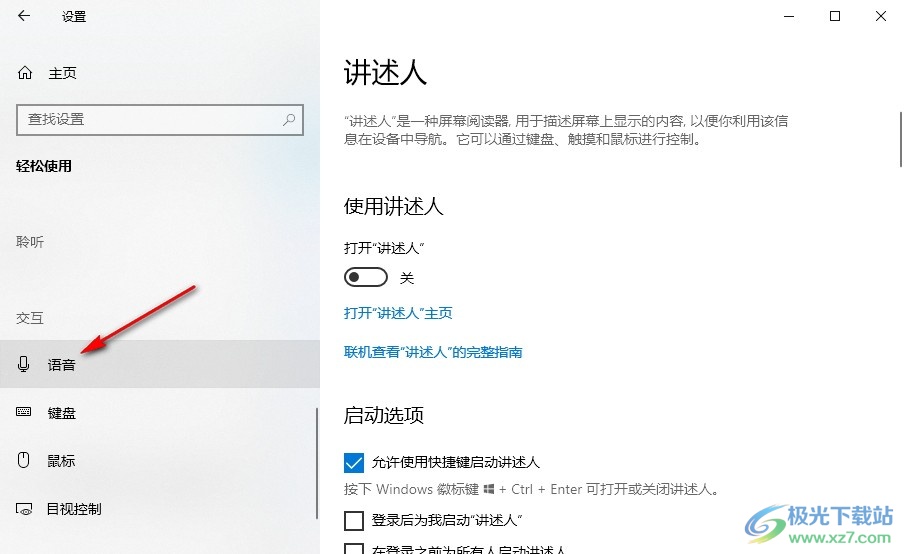Image resolution: width=904 pixels, height=554 pixels.
Task: Click the 查找设置 search field
Action: click(160, 119)
